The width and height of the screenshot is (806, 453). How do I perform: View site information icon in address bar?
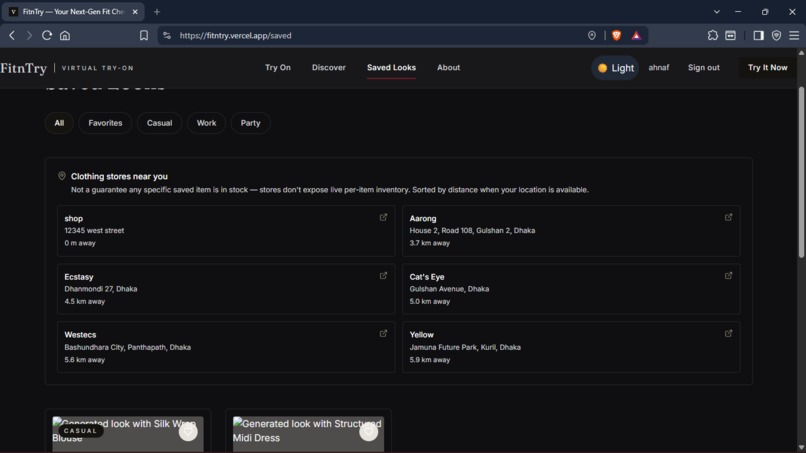point(167,35)
